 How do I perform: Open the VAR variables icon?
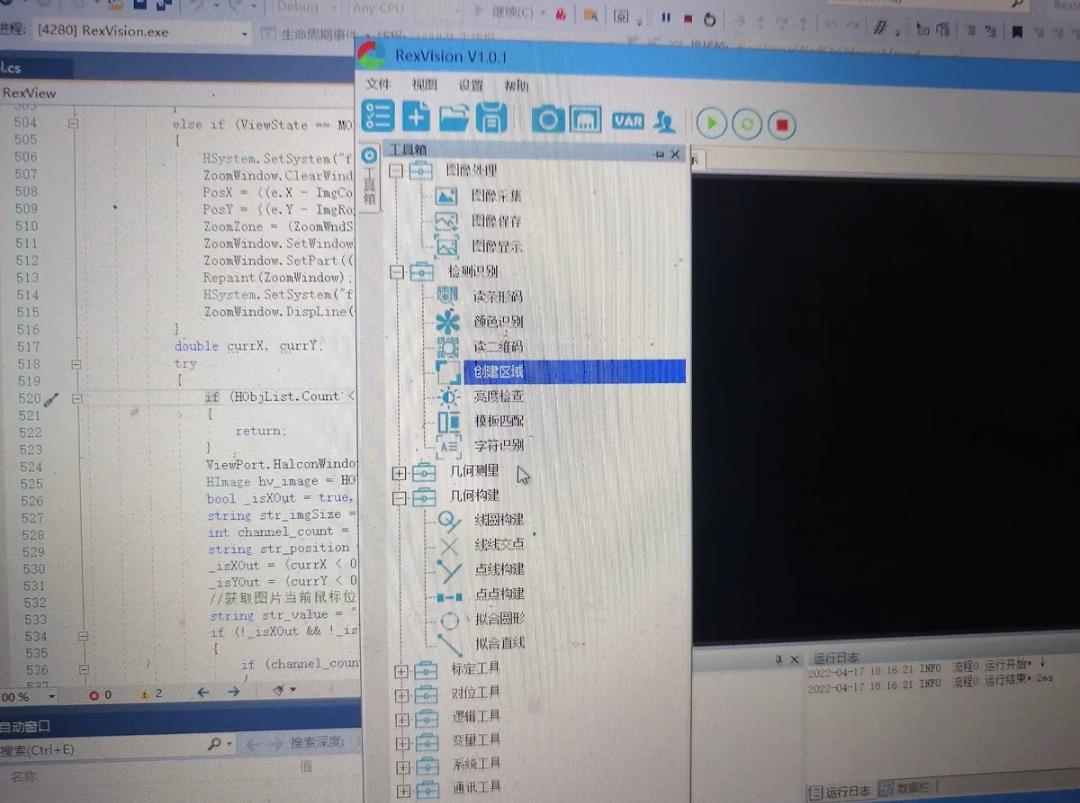coord(627,122)
